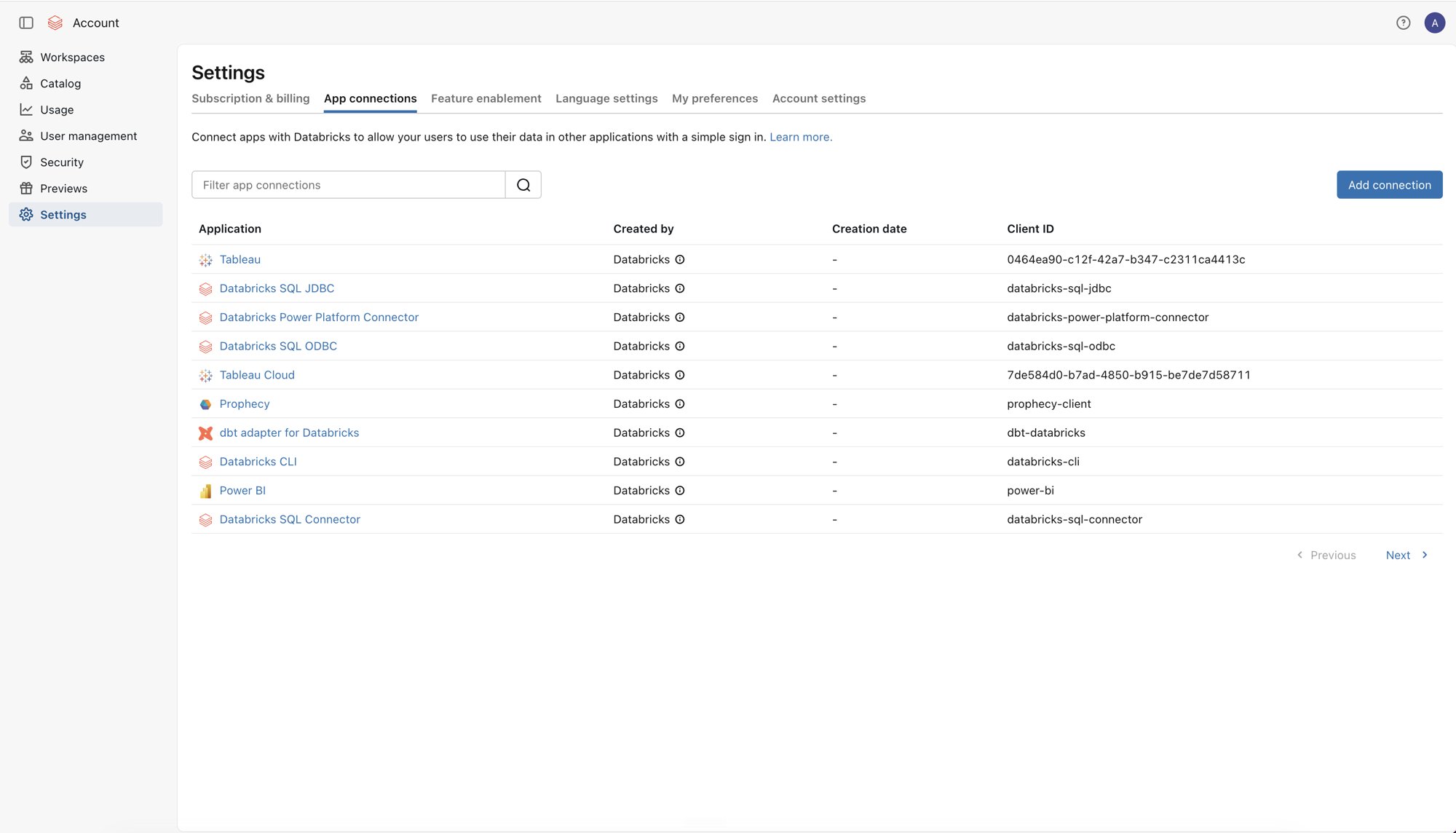
Task: Click the Add connection button
Action: [1389, 185]
